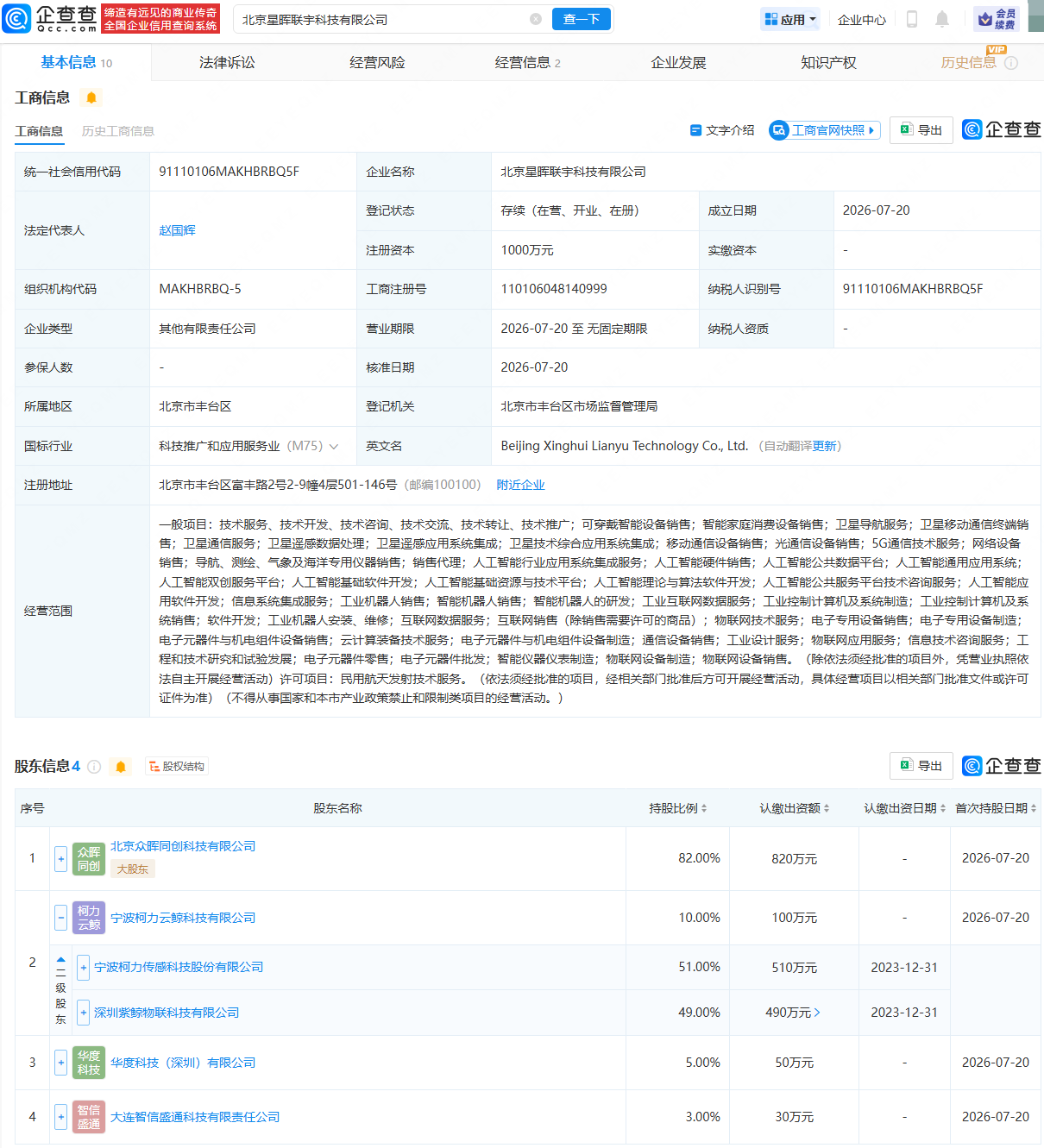Export 工商信息 with 导出 button
The height and width of the screenshot is (1148, 1044).
[x=921, y=130]
